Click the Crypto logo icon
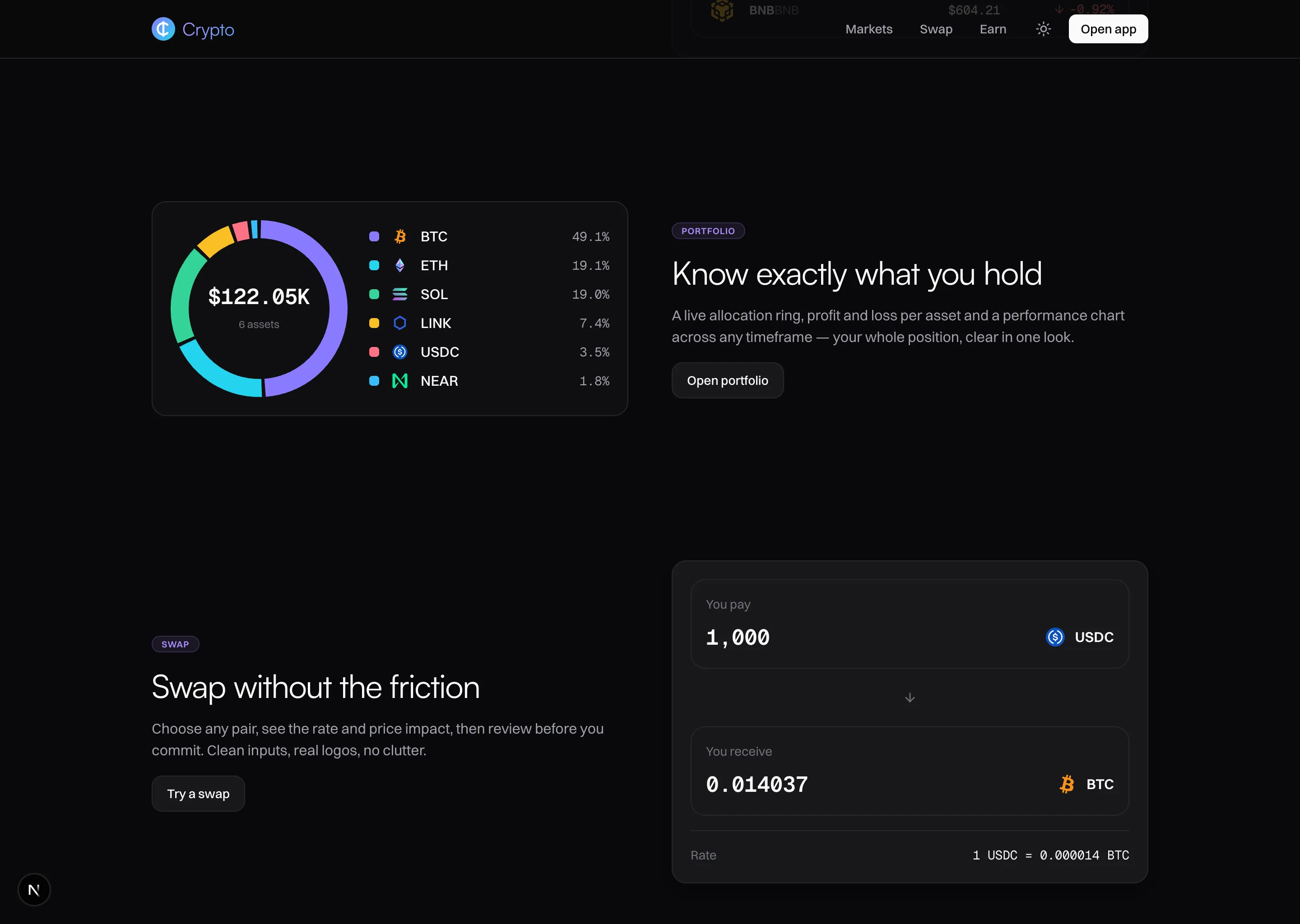The width and height of the screenshot is (1300, 924). click(x=163, y=29)
